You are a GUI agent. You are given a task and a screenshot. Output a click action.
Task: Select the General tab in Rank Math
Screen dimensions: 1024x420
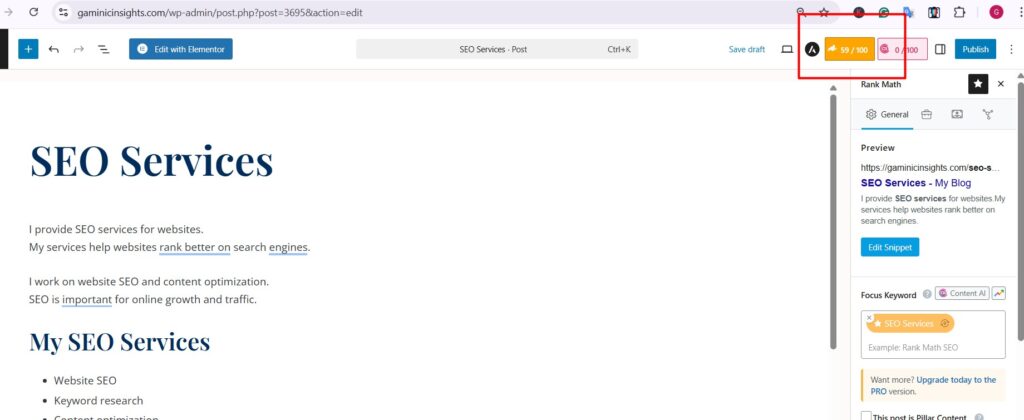tap(887, 115)
